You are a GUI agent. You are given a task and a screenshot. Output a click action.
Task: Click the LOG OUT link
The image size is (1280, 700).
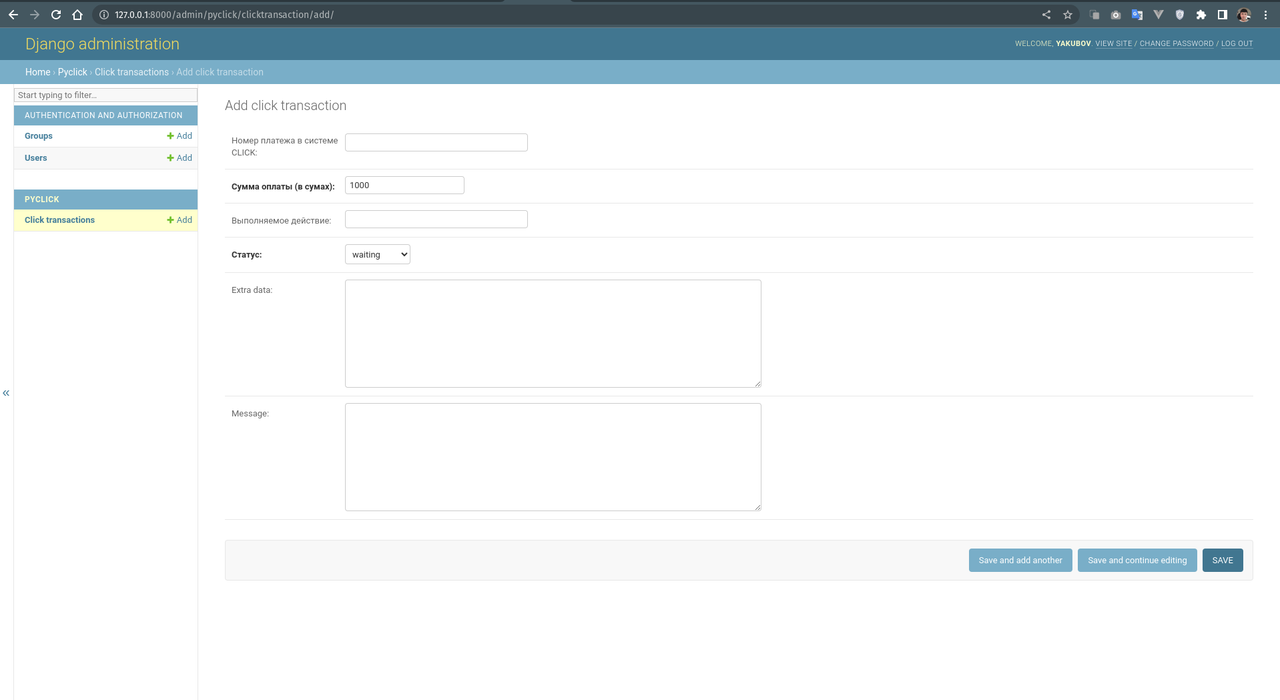(1237, 44)
